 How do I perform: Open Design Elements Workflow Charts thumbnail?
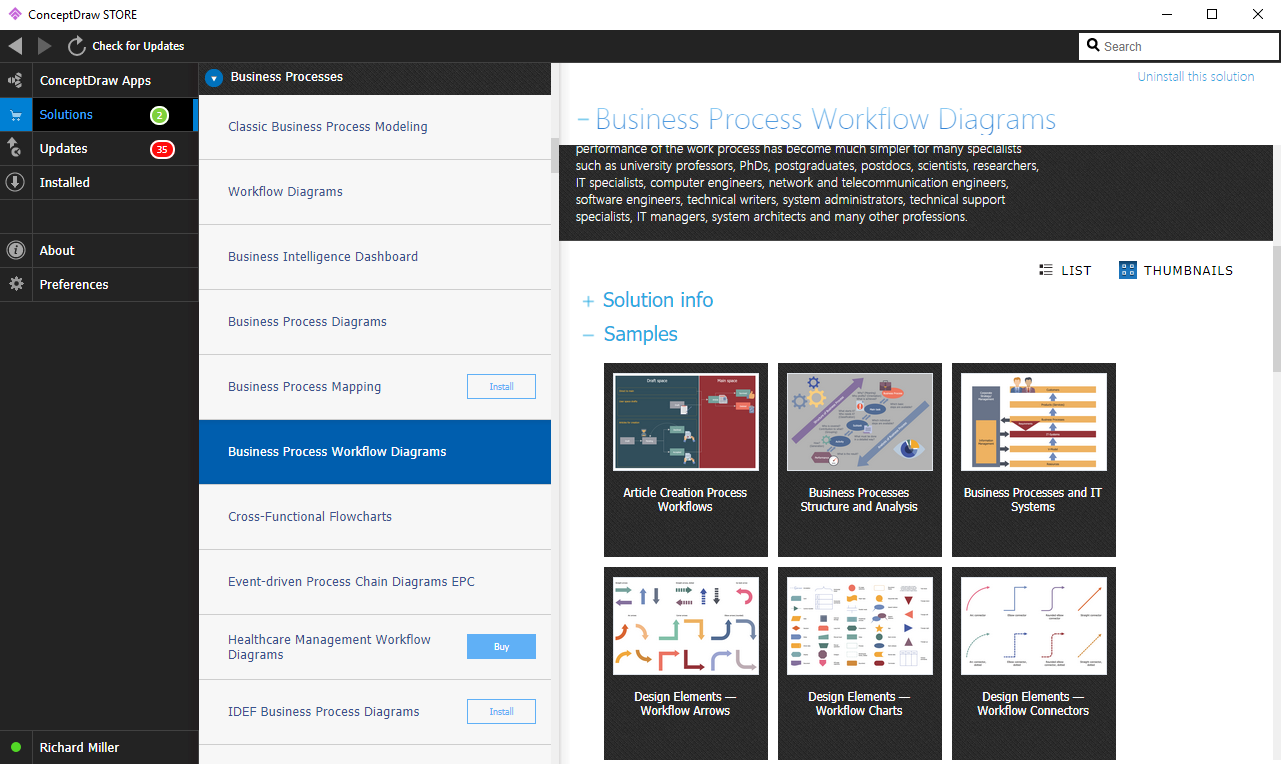coord(860,664)
